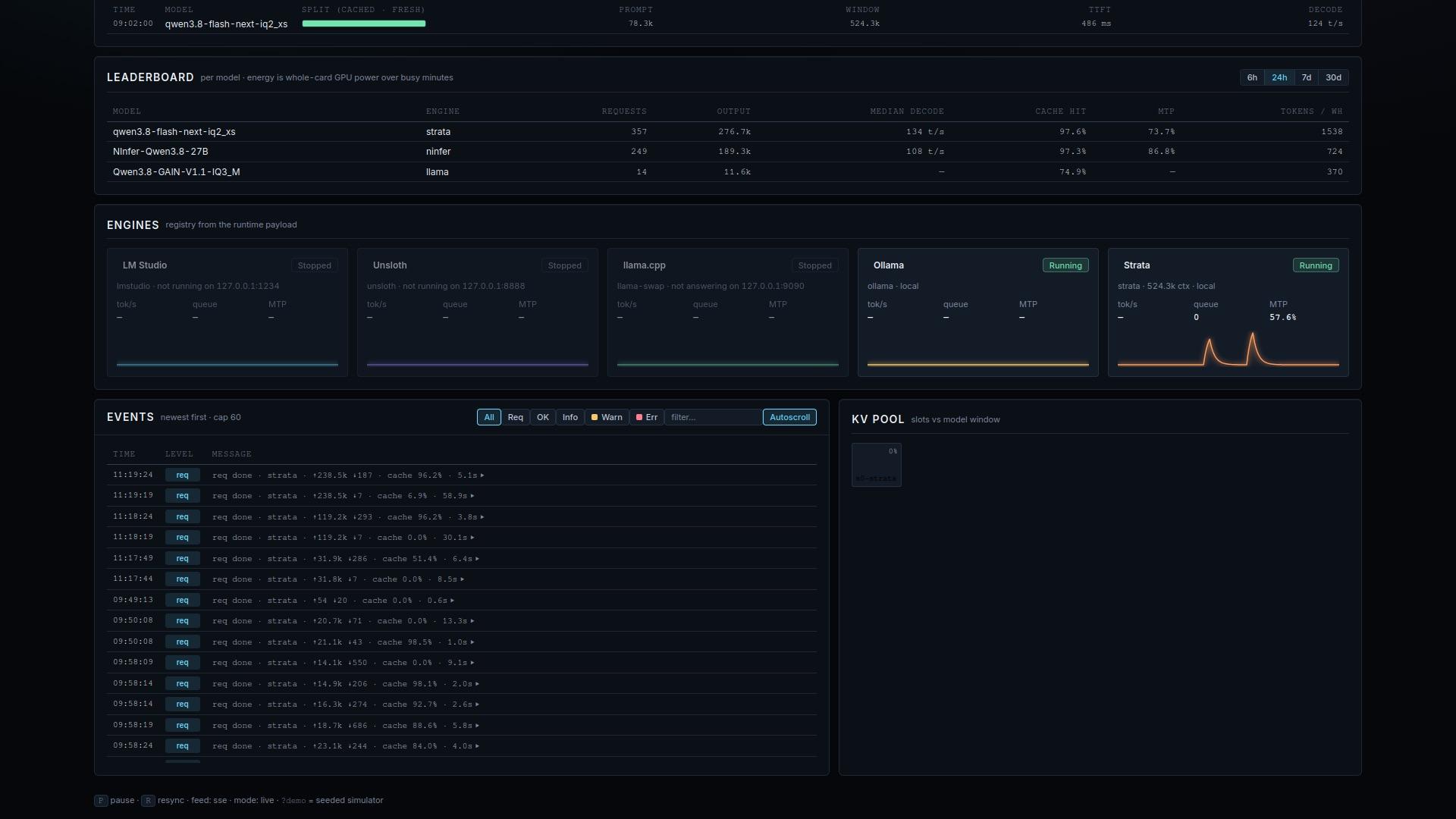Open the Unsloth engine card title

coord(390,265)
